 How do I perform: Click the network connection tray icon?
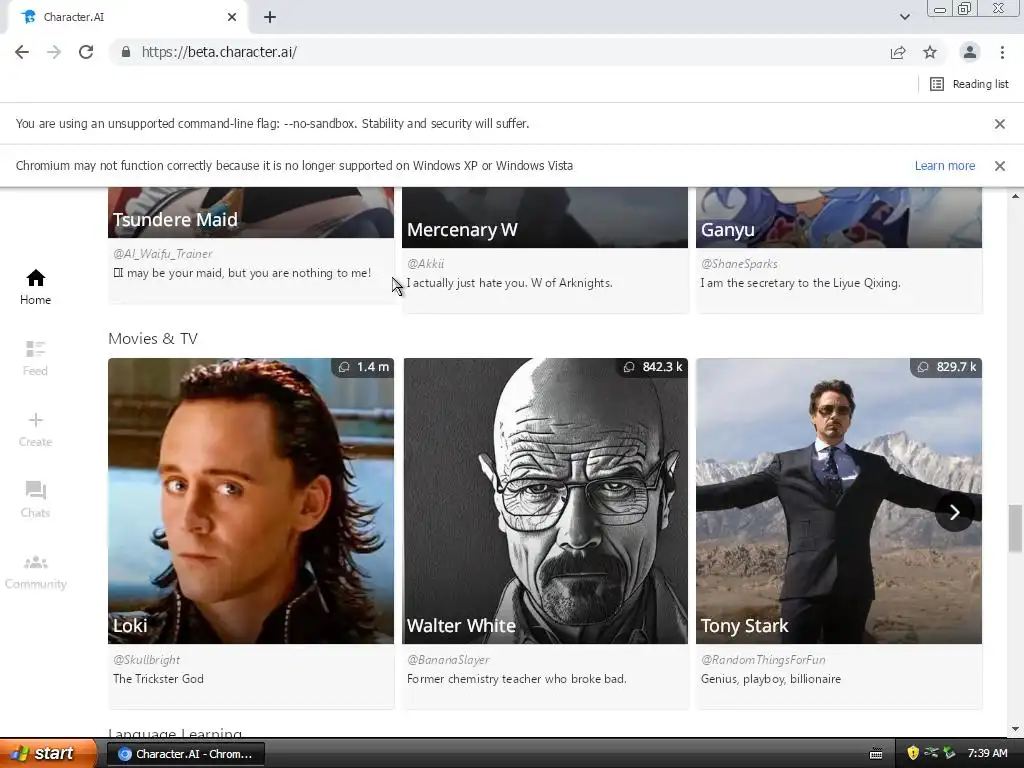(x=931, y=753)
